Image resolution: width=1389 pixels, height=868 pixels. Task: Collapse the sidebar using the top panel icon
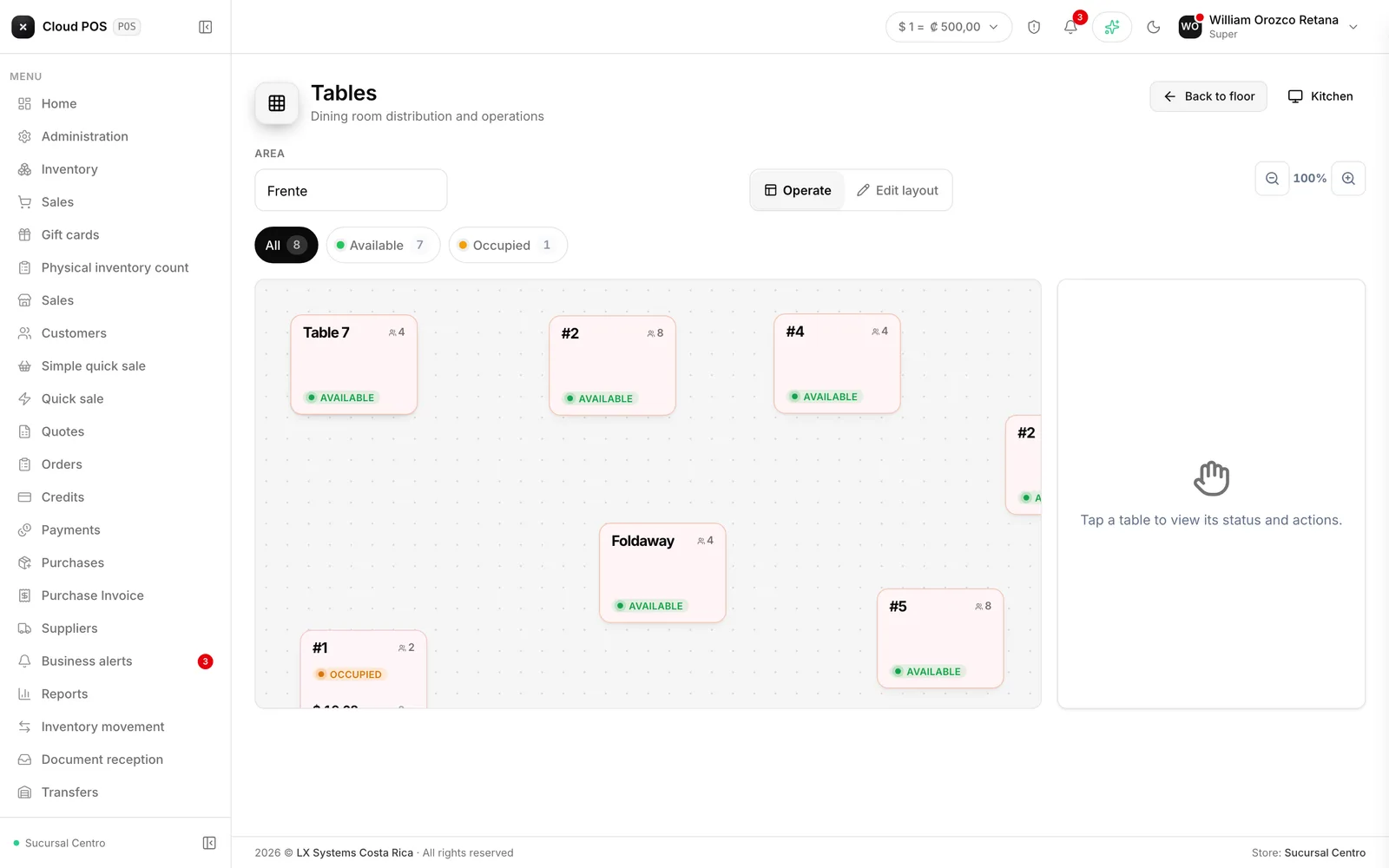(206, 27)
